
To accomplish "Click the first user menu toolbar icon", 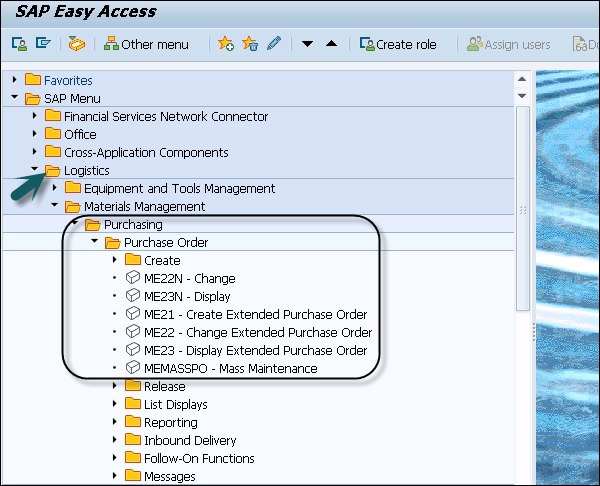I will click(x=19, y=45).
